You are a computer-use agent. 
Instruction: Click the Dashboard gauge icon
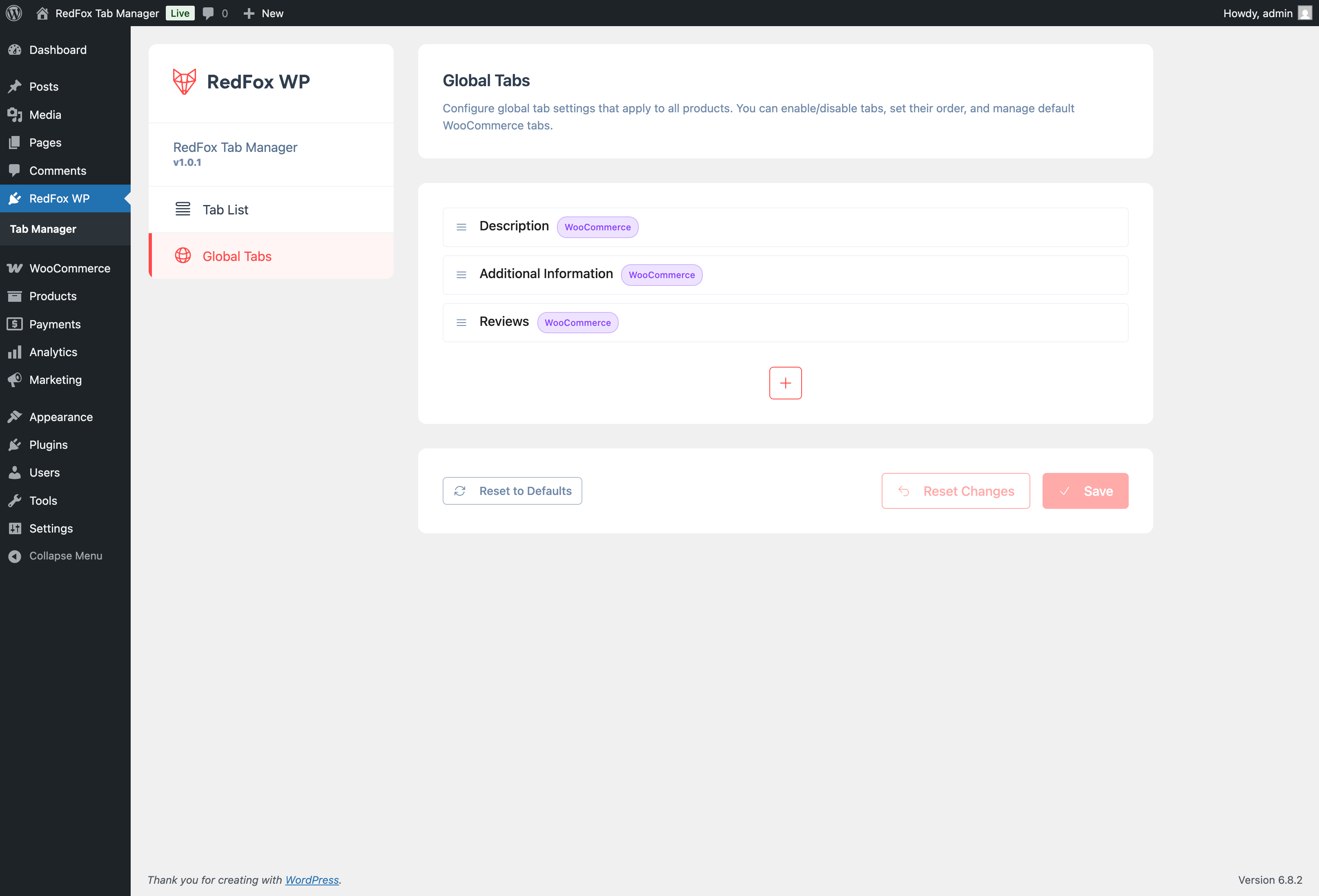coord(15,50)
